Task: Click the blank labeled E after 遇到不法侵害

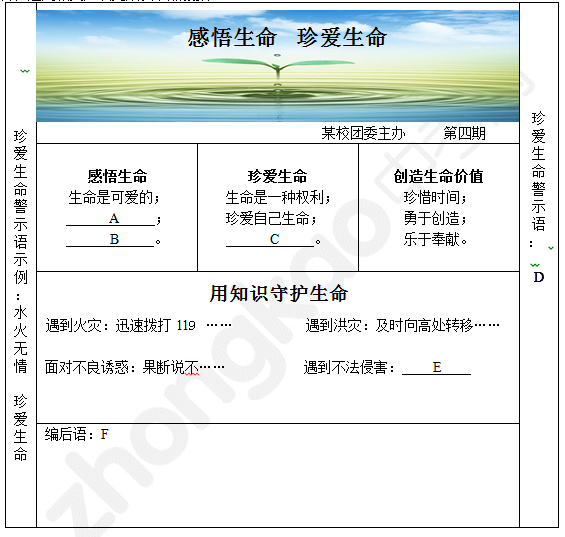Action: (x=436, y=368)
